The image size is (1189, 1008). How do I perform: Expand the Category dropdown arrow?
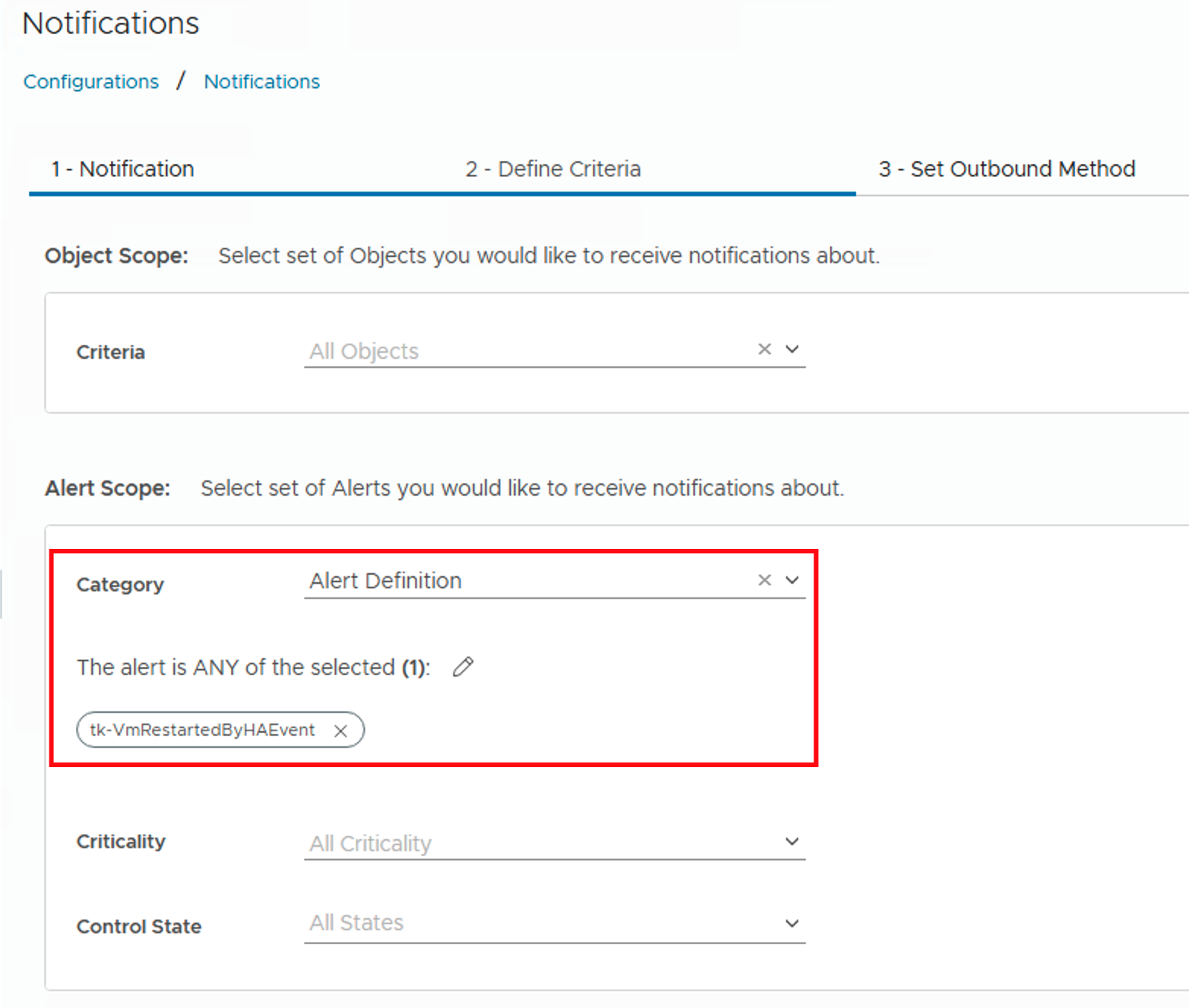(x=792, y=580)
